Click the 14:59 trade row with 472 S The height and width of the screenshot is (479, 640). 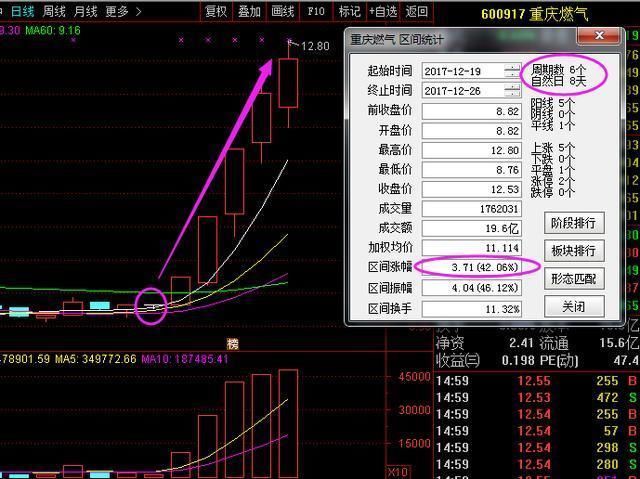click(536, 397)
